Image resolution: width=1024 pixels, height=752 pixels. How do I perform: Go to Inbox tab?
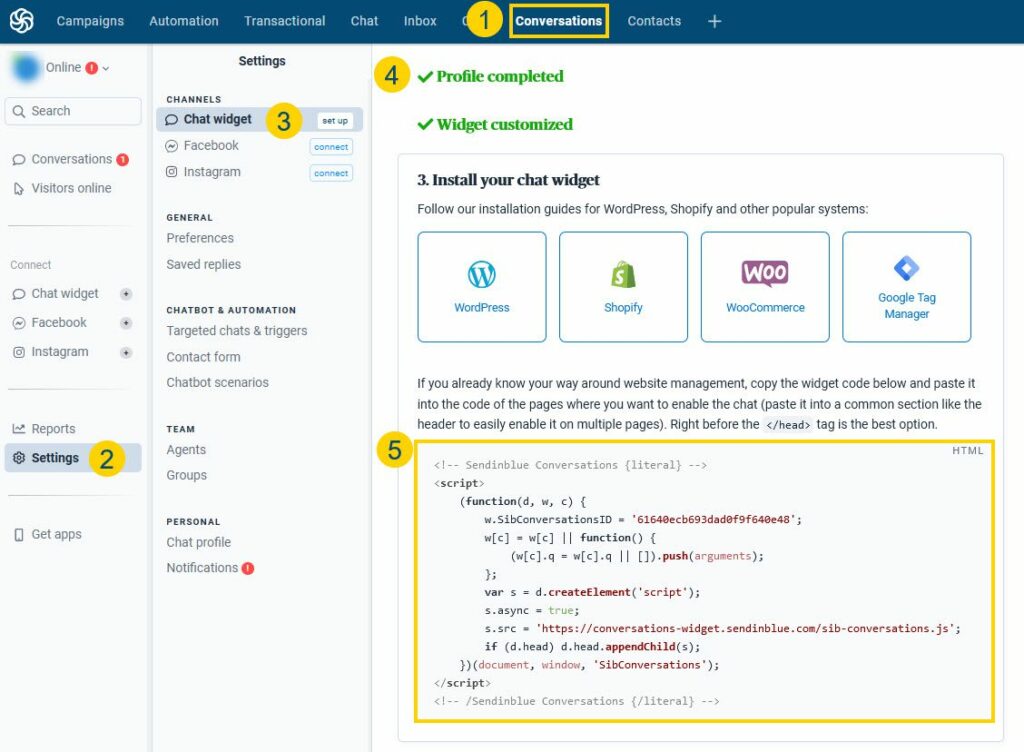click(x=420, y=21)
